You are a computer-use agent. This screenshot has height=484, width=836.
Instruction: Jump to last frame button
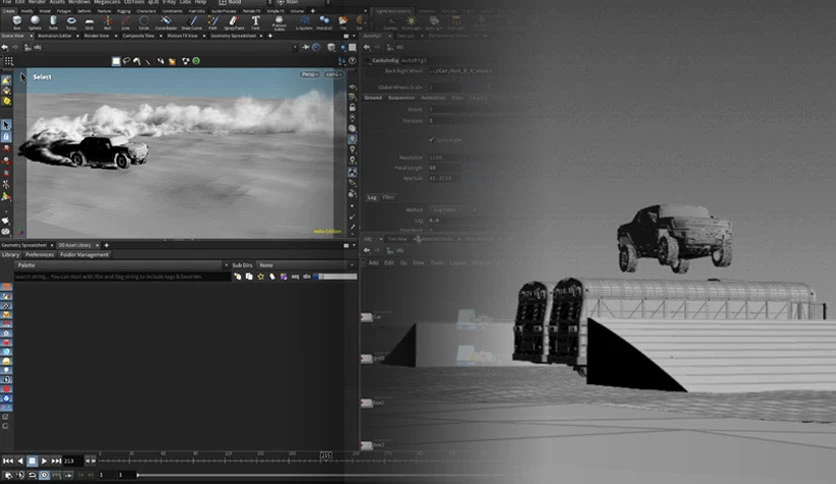coord(56,461)
